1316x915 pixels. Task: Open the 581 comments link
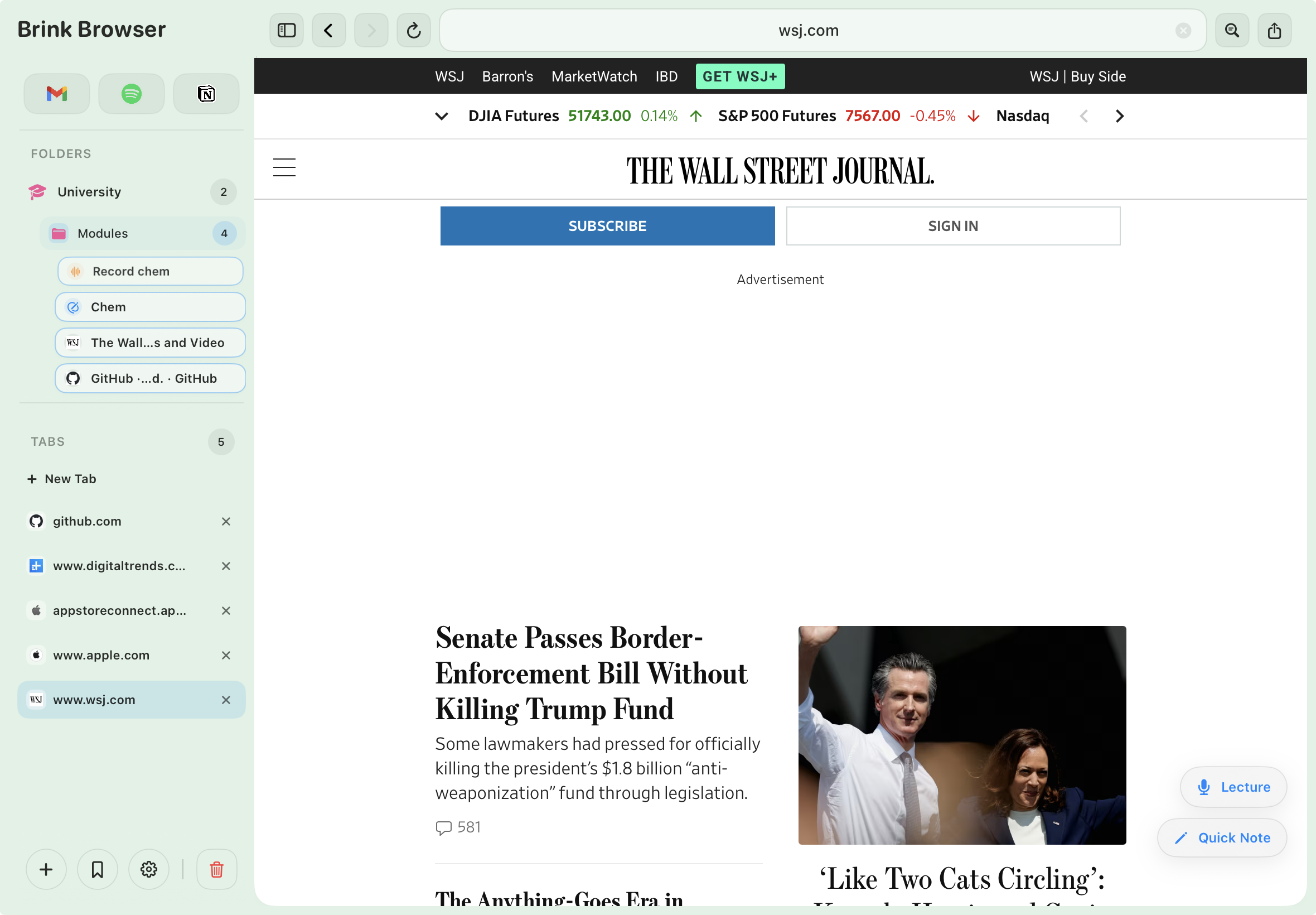tap(458, 827)
